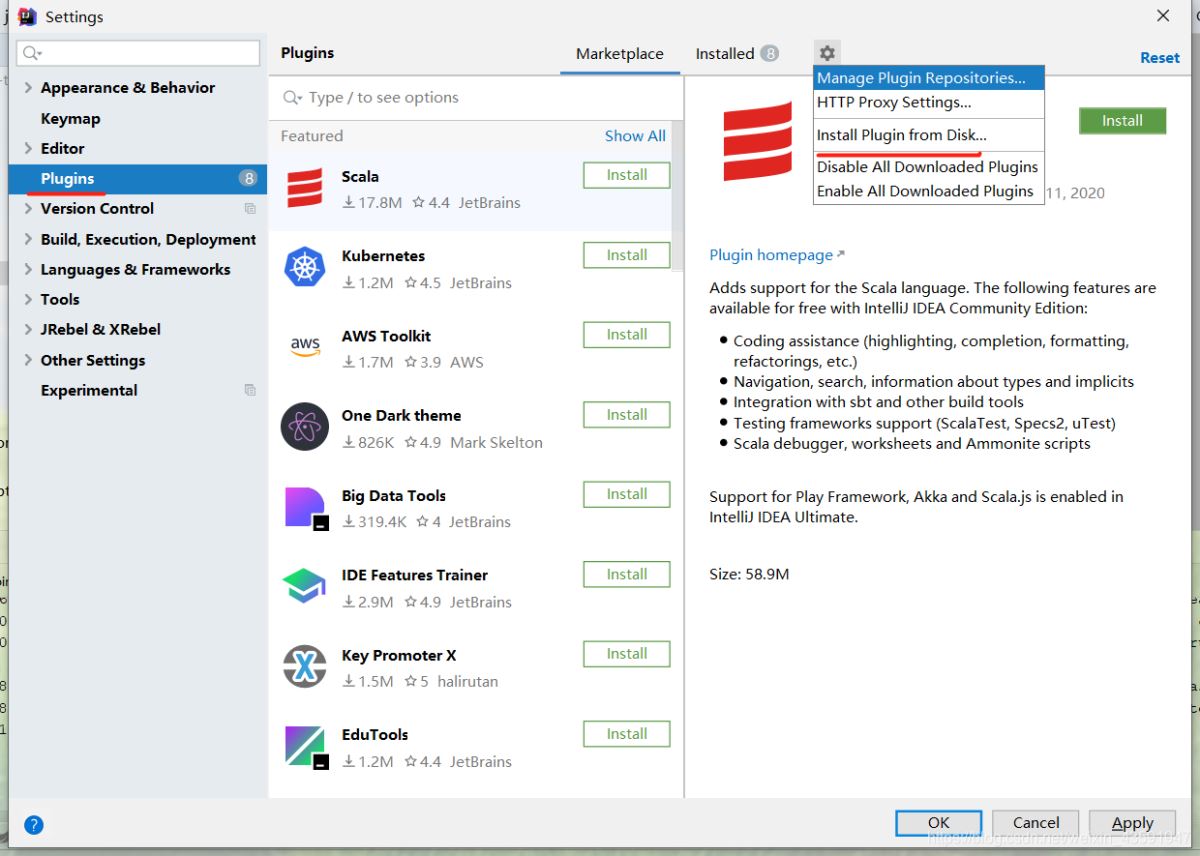Expand the Tools settings section
Image resolution: width=1200 pixels, height=856 pixels.
pyautogui.click(x=28, y=299)
